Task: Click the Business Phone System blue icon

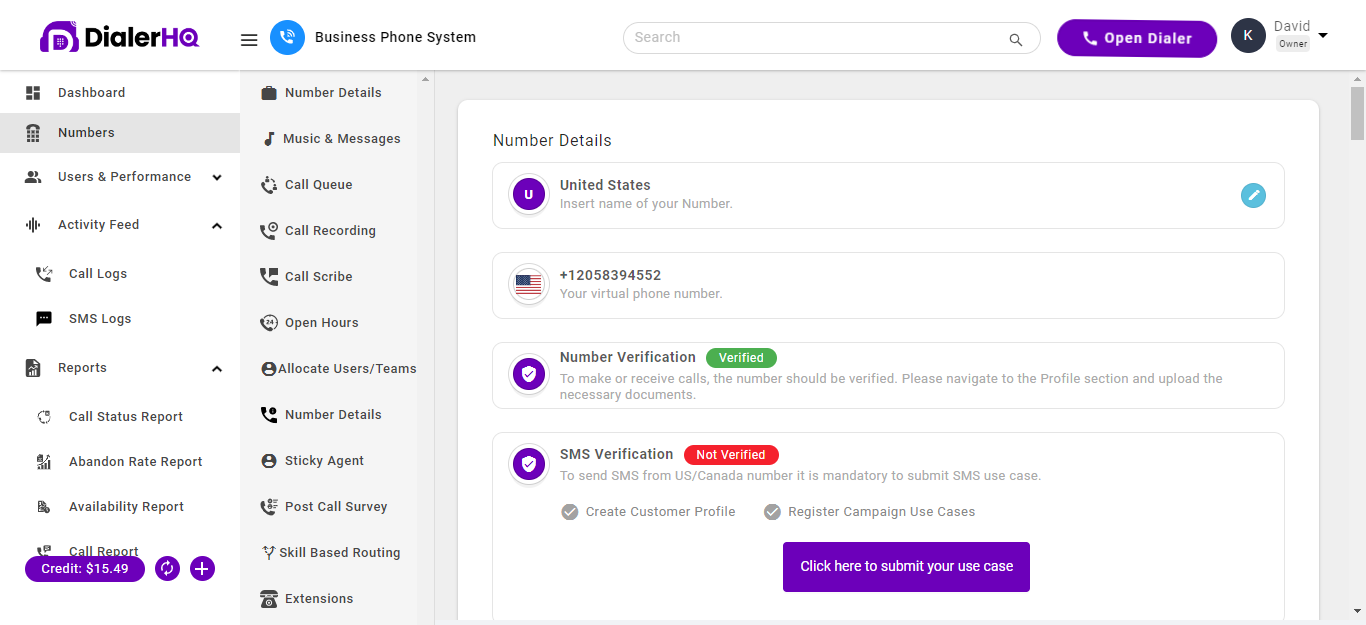Action: click(287, 38)
